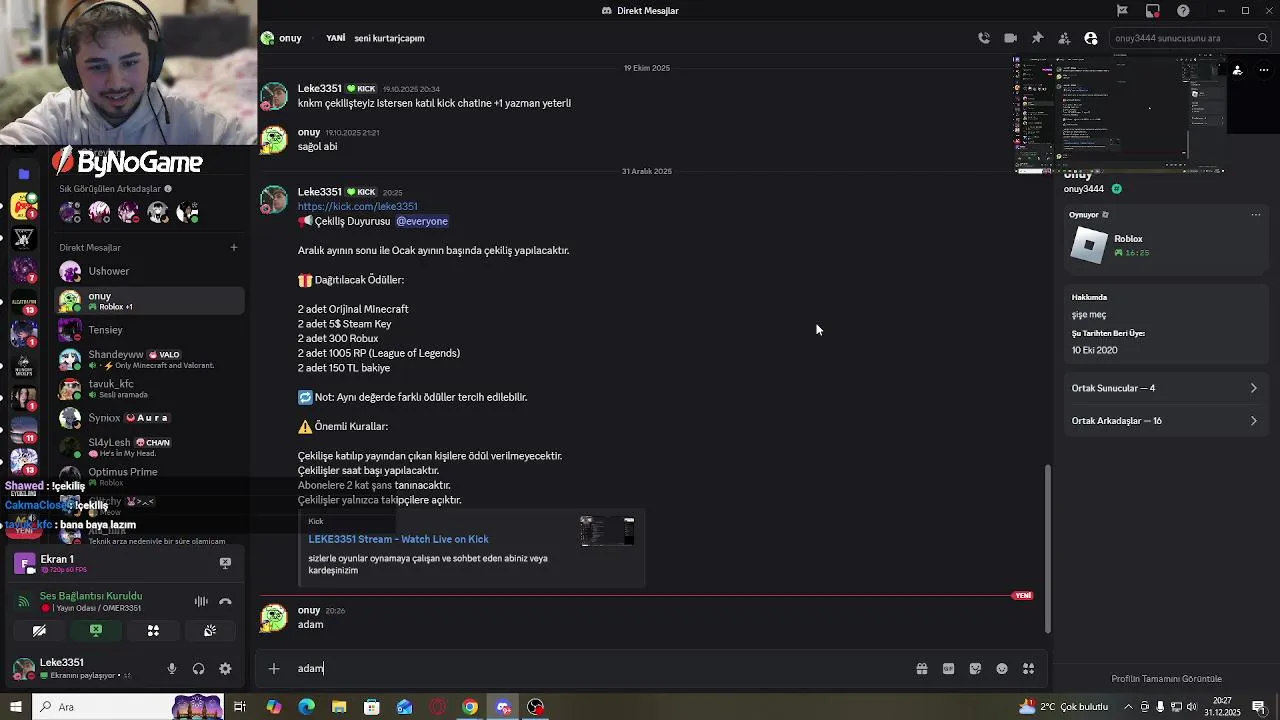Screen dimensions: 1280x720
Task: Open Windows Start menu
Action: [x=15, y=707]
